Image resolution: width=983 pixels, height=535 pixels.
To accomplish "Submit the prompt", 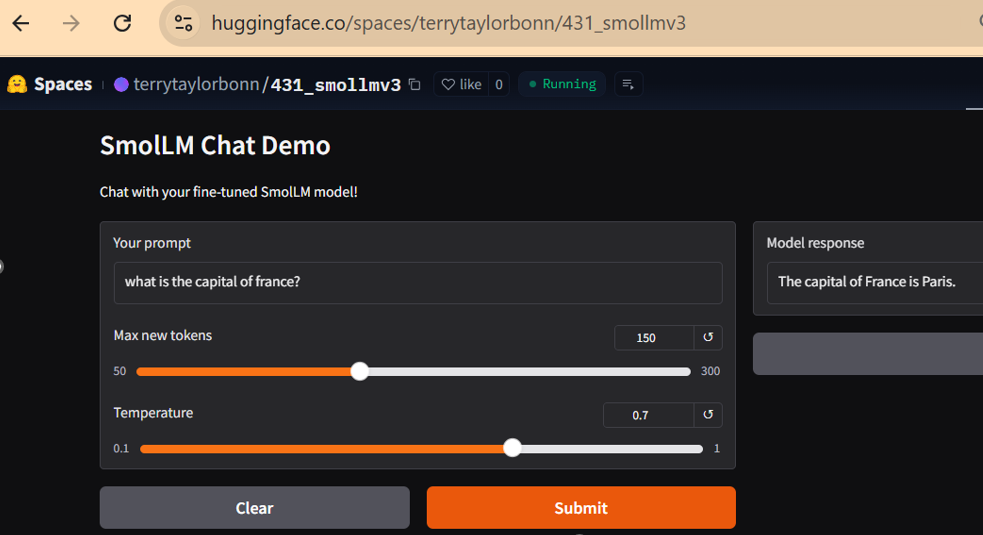I will pyautogui.click(x=581, y=507).
